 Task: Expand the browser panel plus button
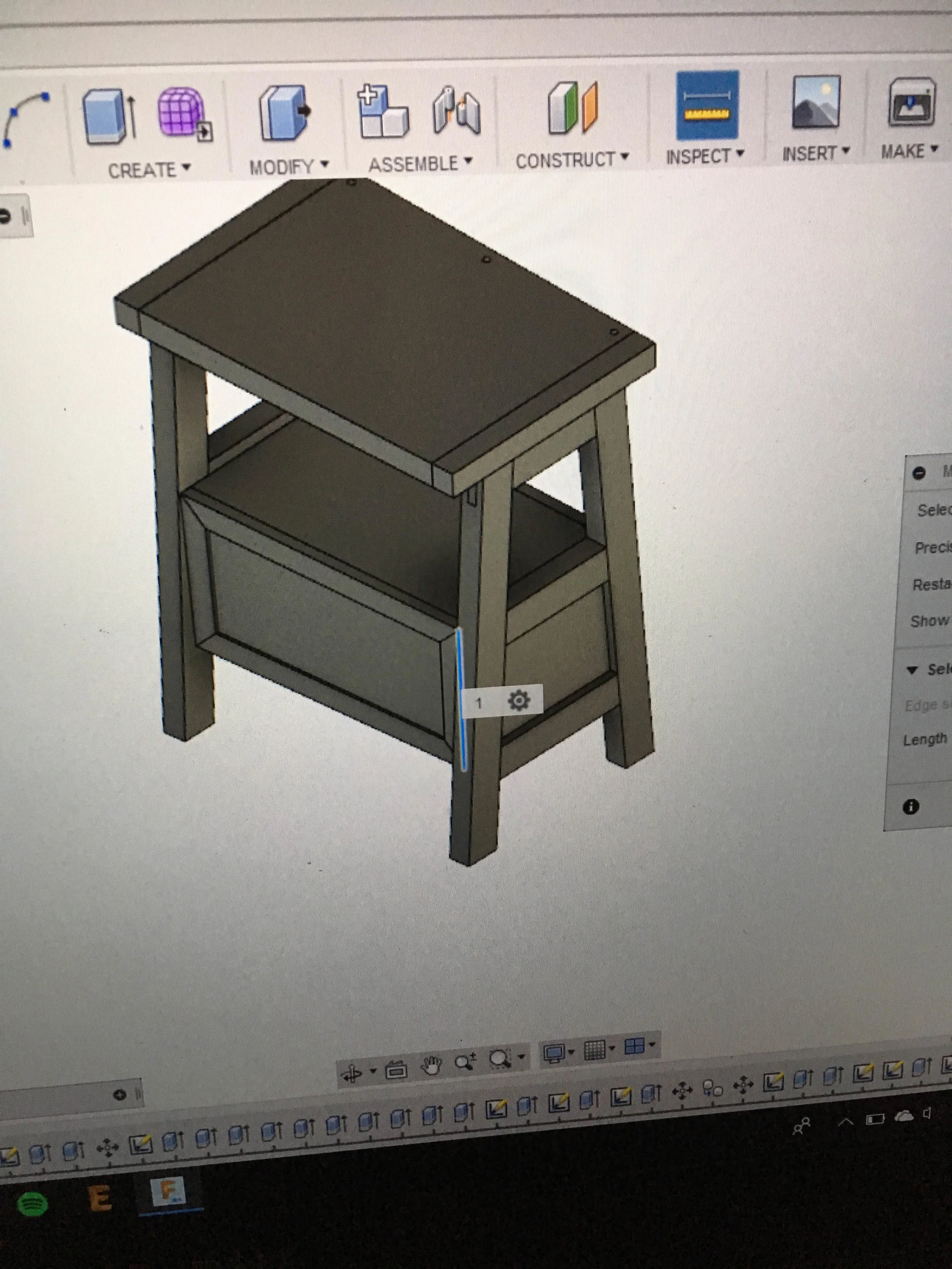[119, 1095]
